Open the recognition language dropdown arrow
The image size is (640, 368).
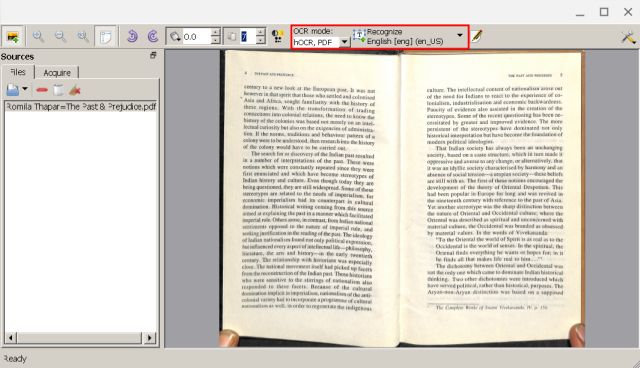460,35
